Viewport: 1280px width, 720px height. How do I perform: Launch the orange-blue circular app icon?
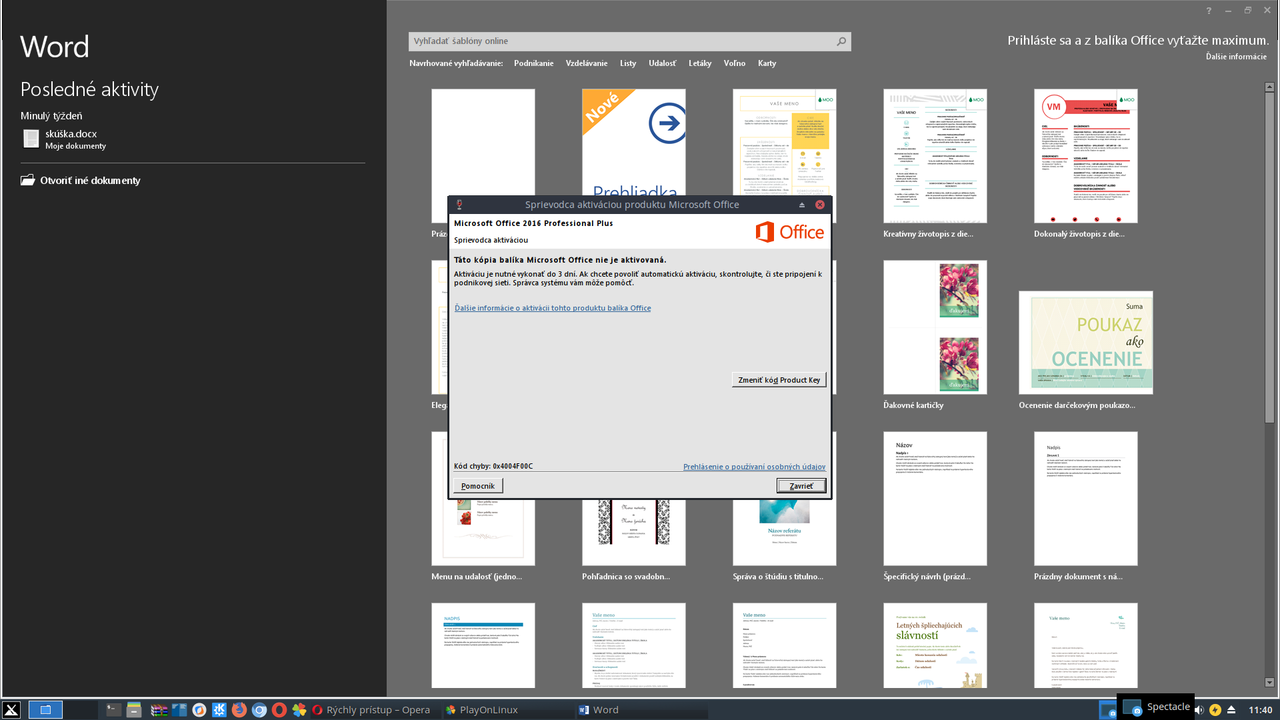tap(199, 710)
